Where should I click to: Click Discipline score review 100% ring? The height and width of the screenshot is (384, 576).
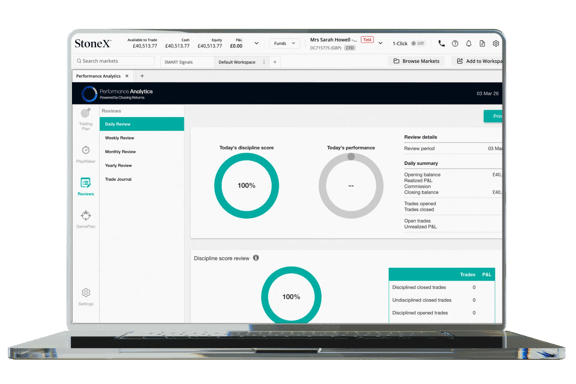[x=291, y=295]
